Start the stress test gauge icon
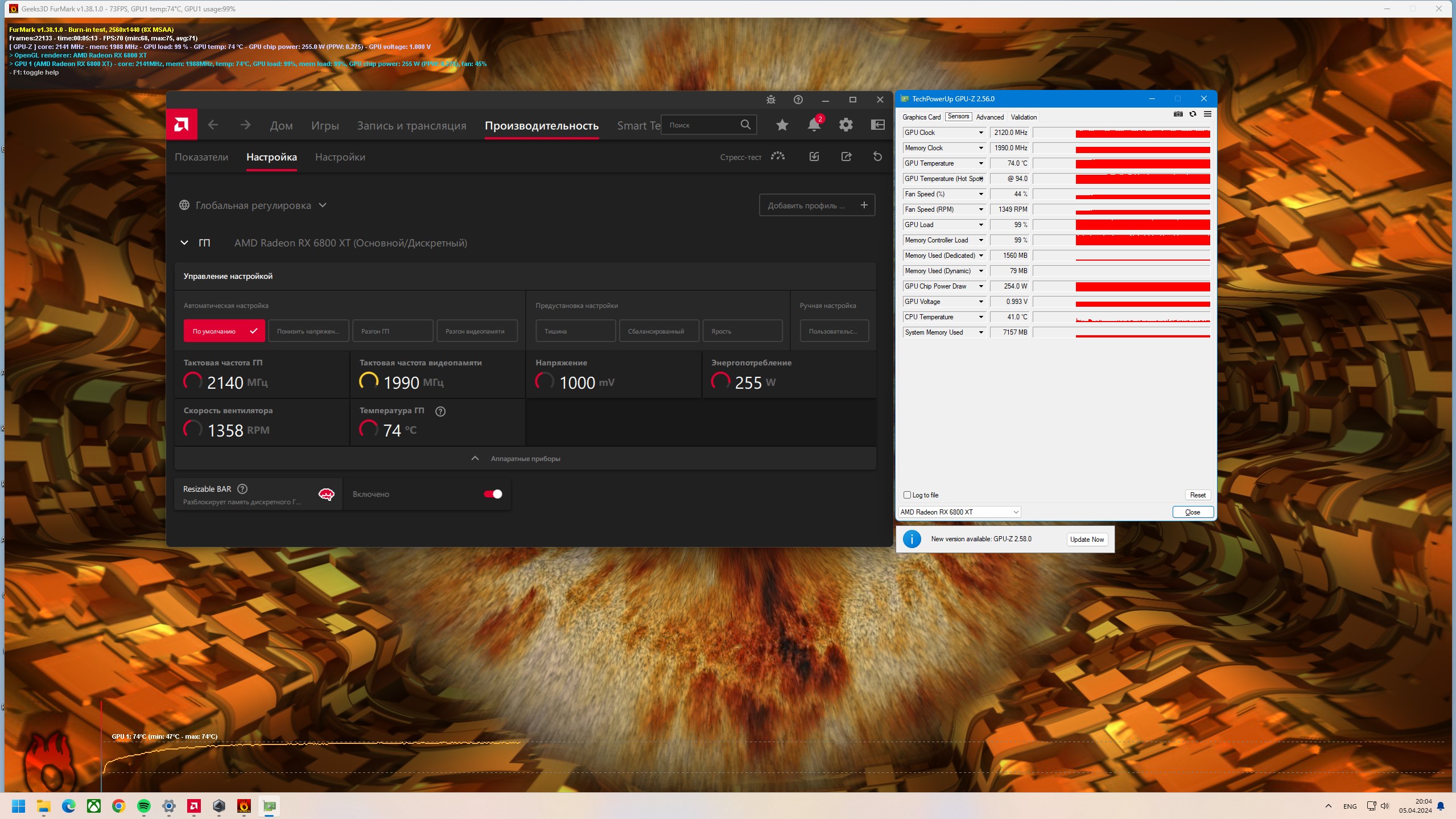Screen dimensions: 1456x819 [x=778, y=156]
